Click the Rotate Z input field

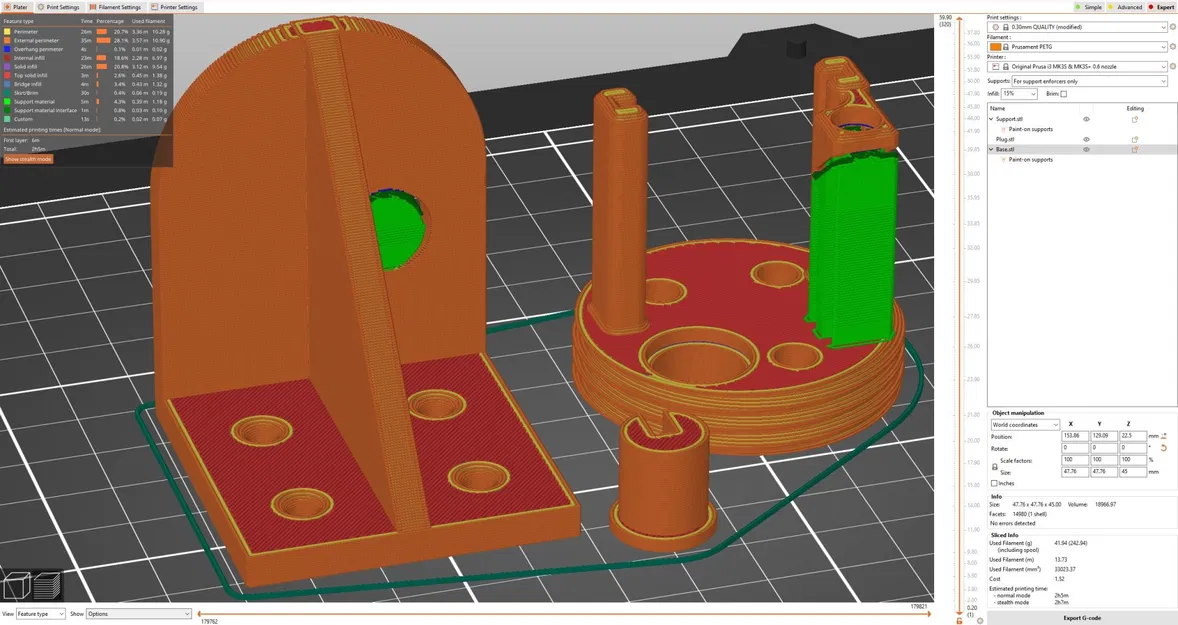tap(1132, 448)
